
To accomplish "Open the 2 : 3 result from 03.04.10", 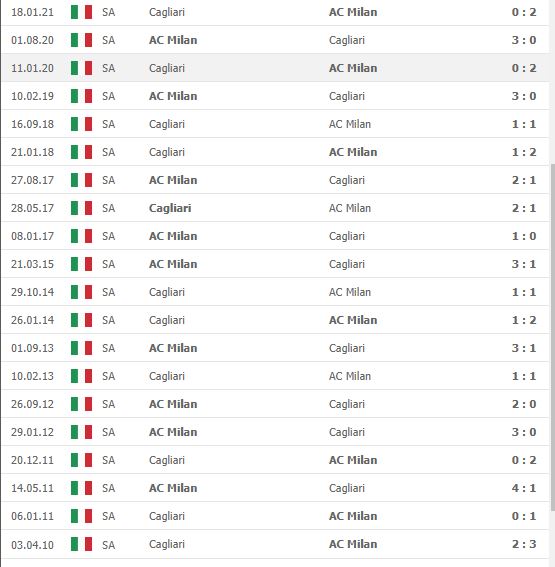I will (x=524, y=544).
